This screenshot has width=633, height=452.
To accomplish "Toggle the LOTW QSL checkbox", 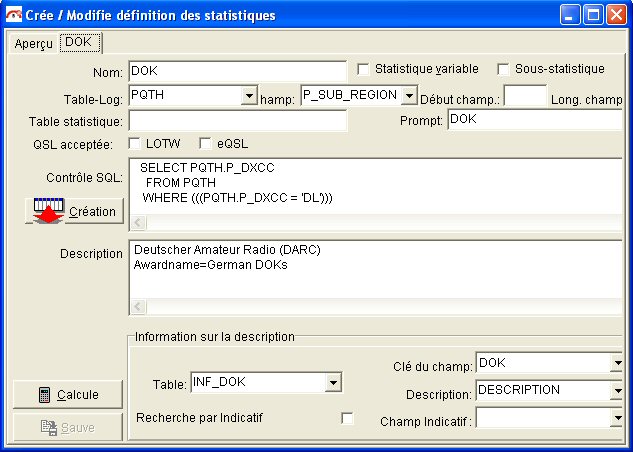I will [136, 143].
